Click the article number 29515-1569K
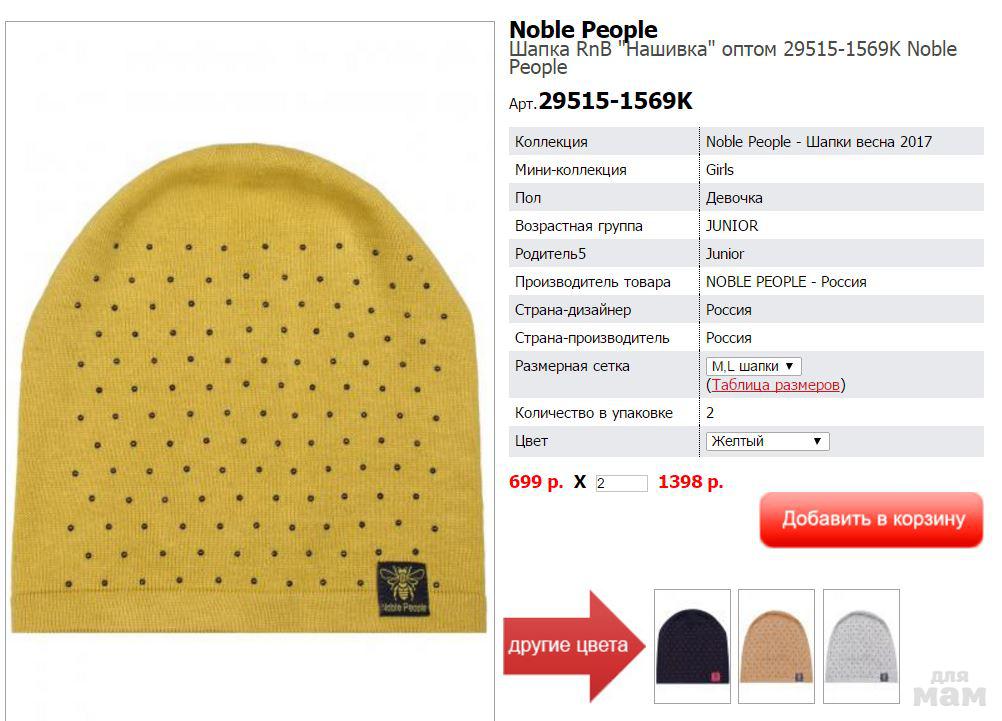Viewport: 1002px width, 721px height. click(x=615, y=102)
